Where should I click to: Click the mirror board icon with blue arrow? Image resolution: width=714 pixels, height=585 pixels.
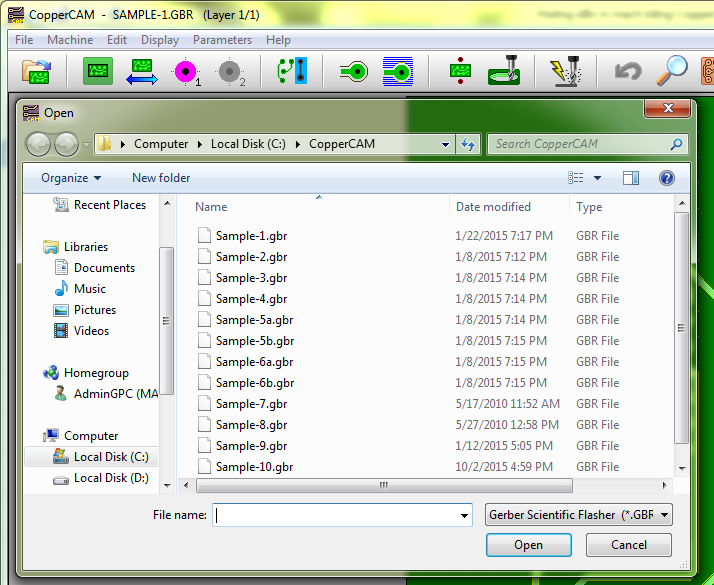click(142, 71)
